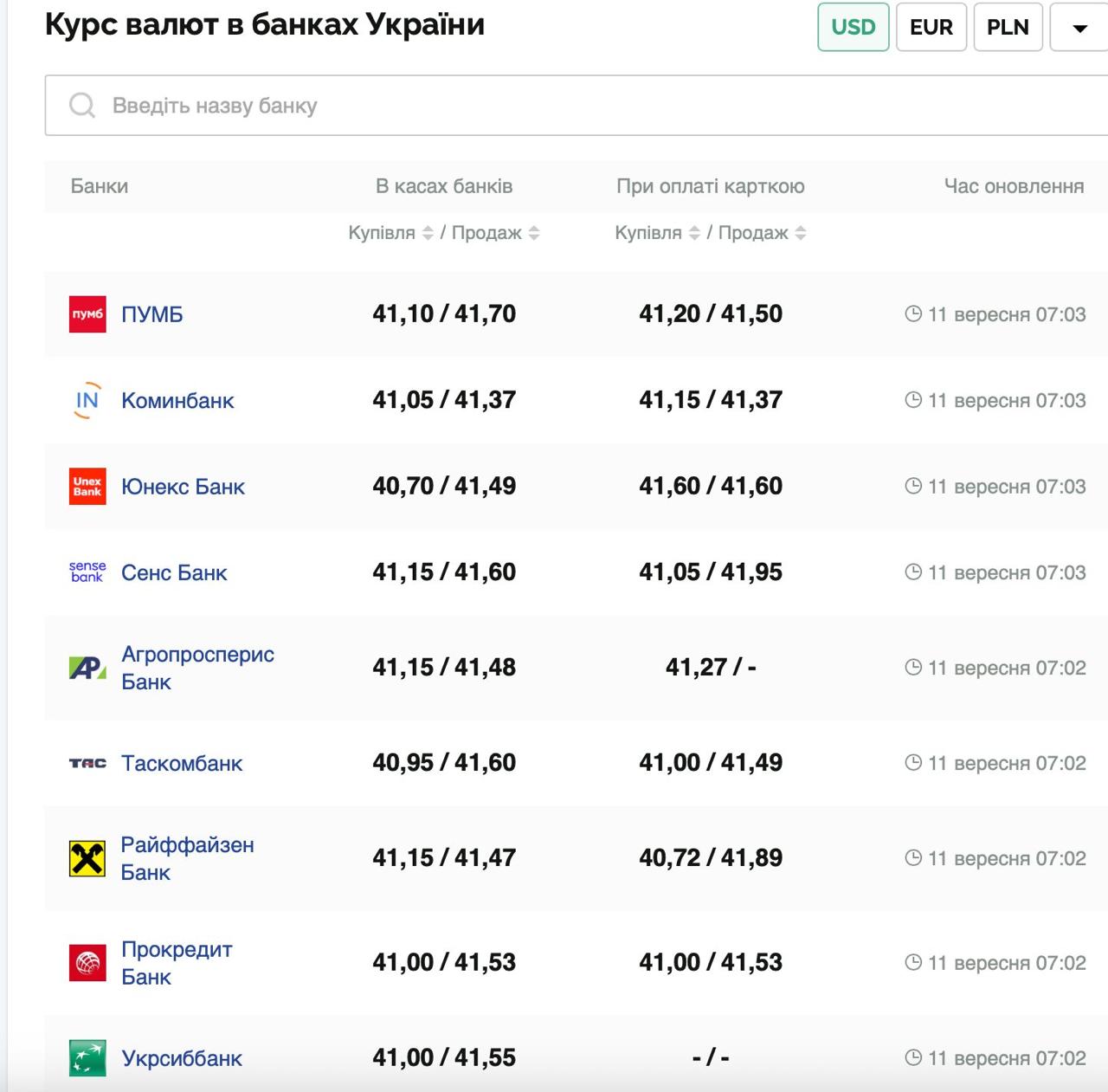Select the Unex Bank logo
1108x1092 pixels.
pyautogui.click(x=87, y=486)
